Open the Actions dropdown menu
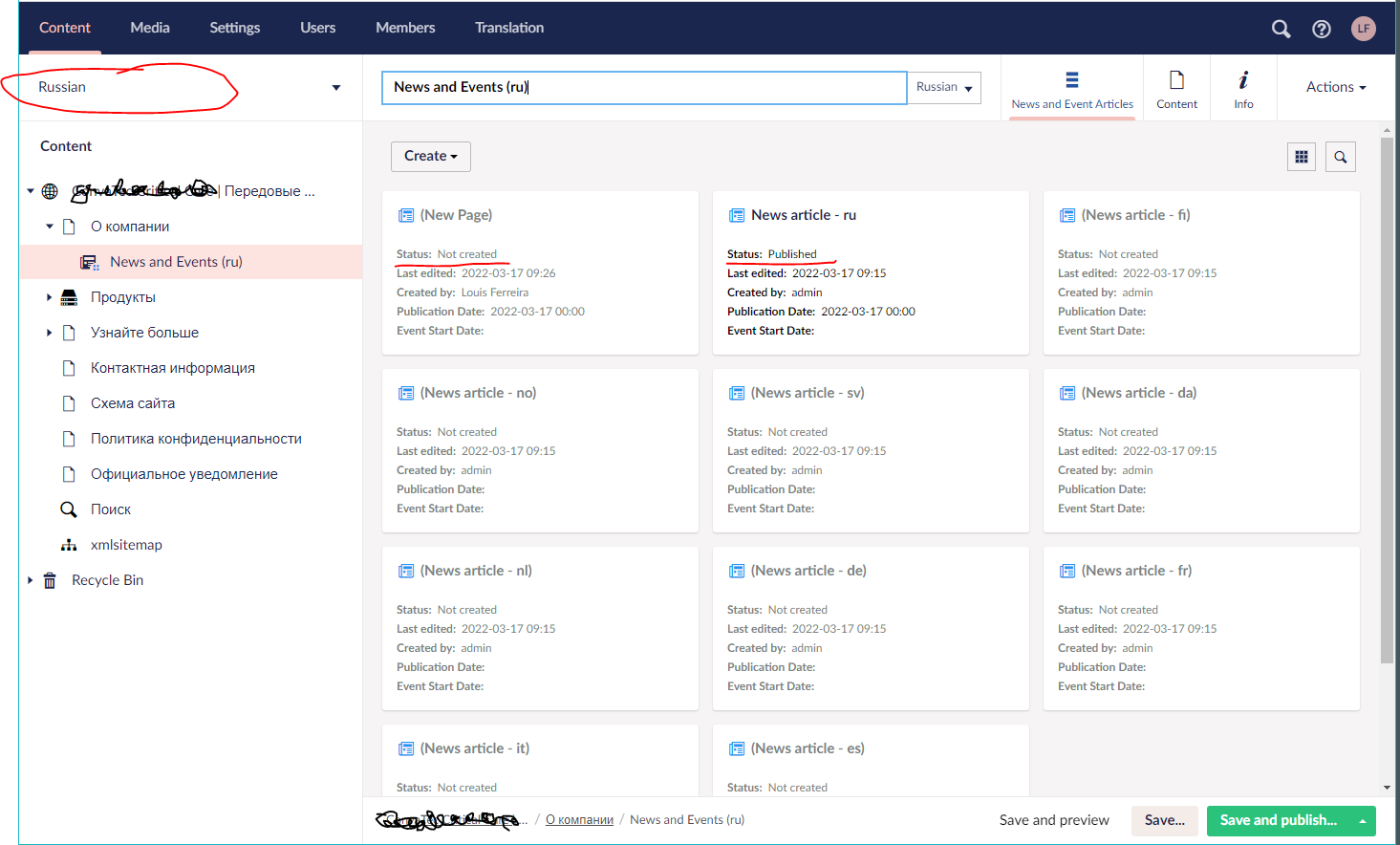Screen dimensions: 1400x845 click(1336, 87)
